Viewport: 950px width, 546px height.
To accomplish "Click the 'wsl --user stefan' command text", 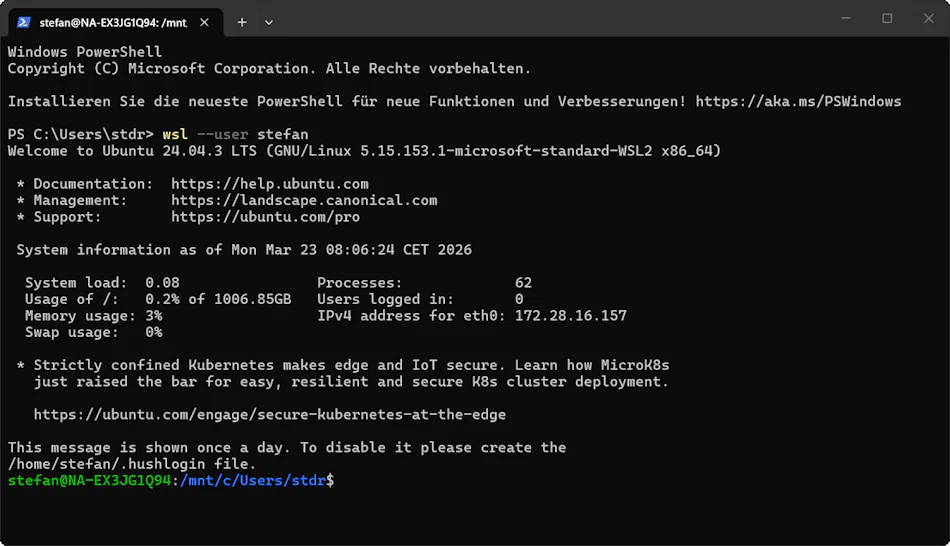I will point(235,134).
